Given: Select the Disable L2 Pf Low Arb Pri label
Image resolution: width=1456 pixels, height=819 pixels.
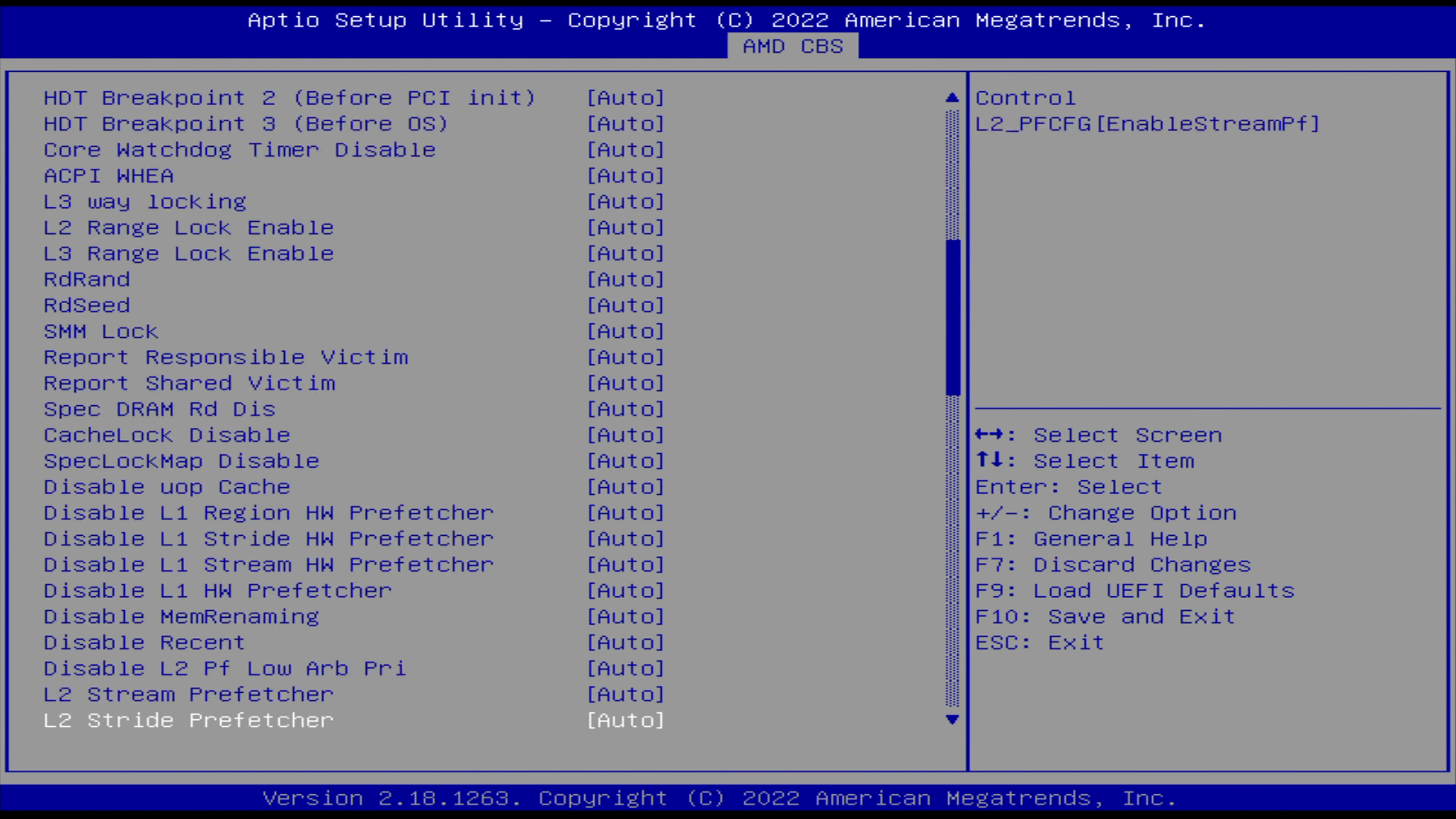Looking at the screenshot, I should [225, 668].
